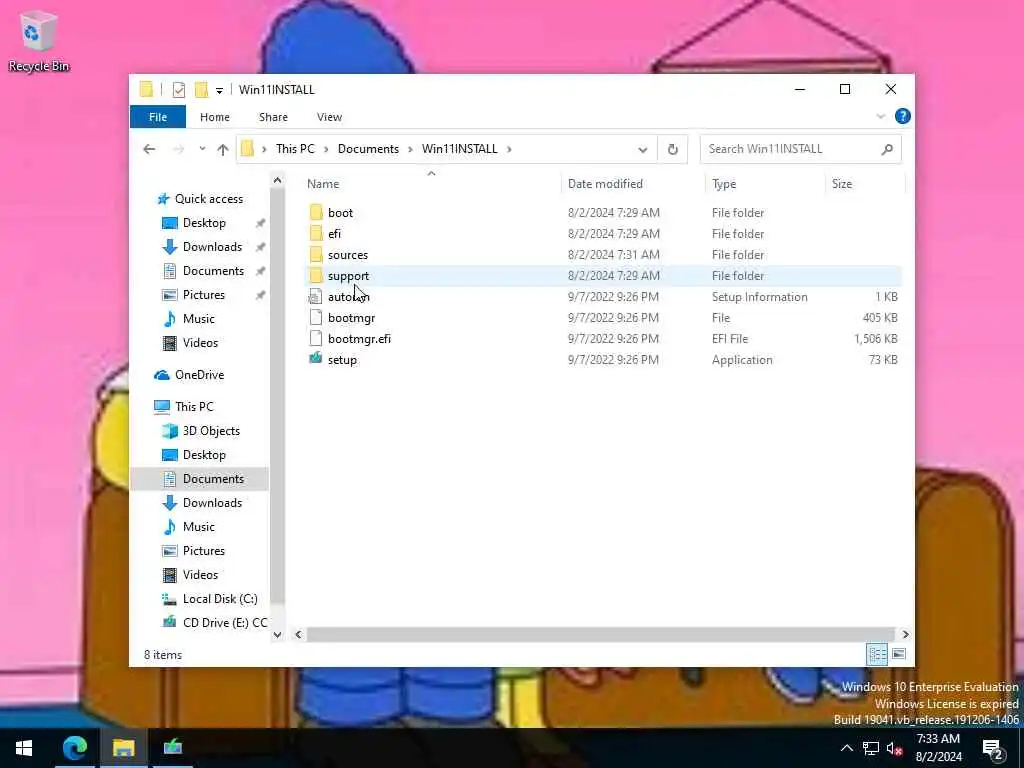Show hidden tray icons chevron
The height and width of the screenshot is (768, 1024).
(x=846, y=748)
